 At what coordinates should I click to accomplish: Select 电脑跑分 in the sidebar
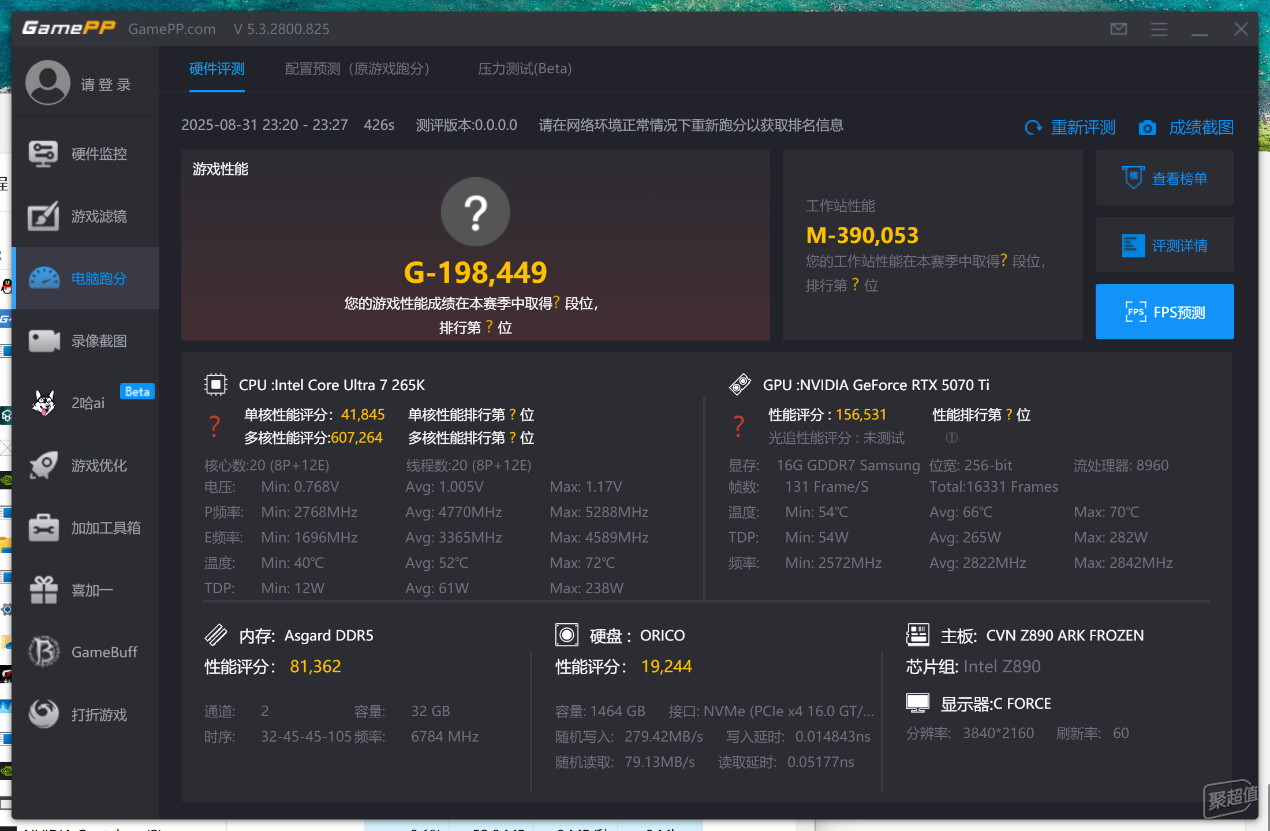point(85,278)
